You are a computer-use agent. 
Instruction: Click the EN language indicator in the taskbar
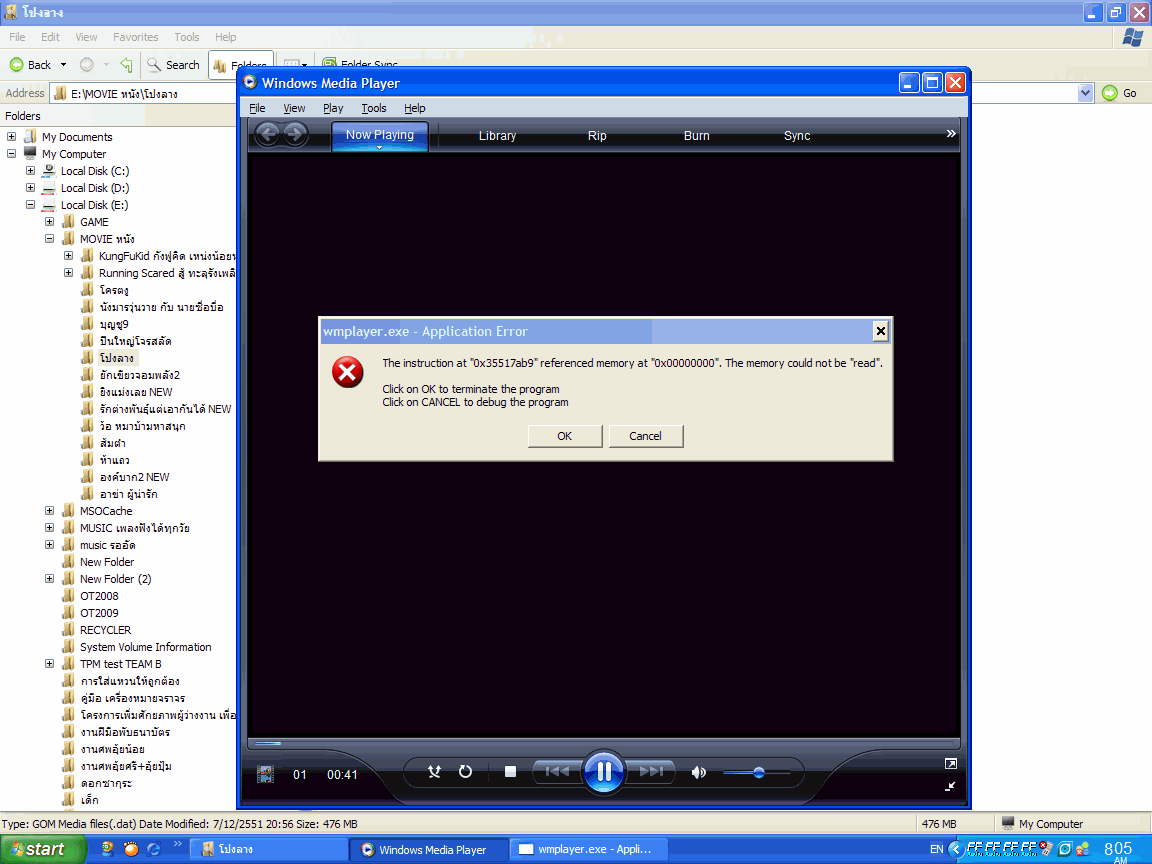[937, 849]
